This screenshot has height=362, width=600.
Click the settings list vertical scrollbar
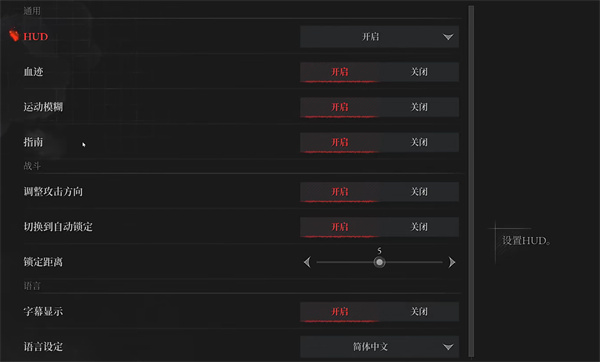(x=471, y=182)
